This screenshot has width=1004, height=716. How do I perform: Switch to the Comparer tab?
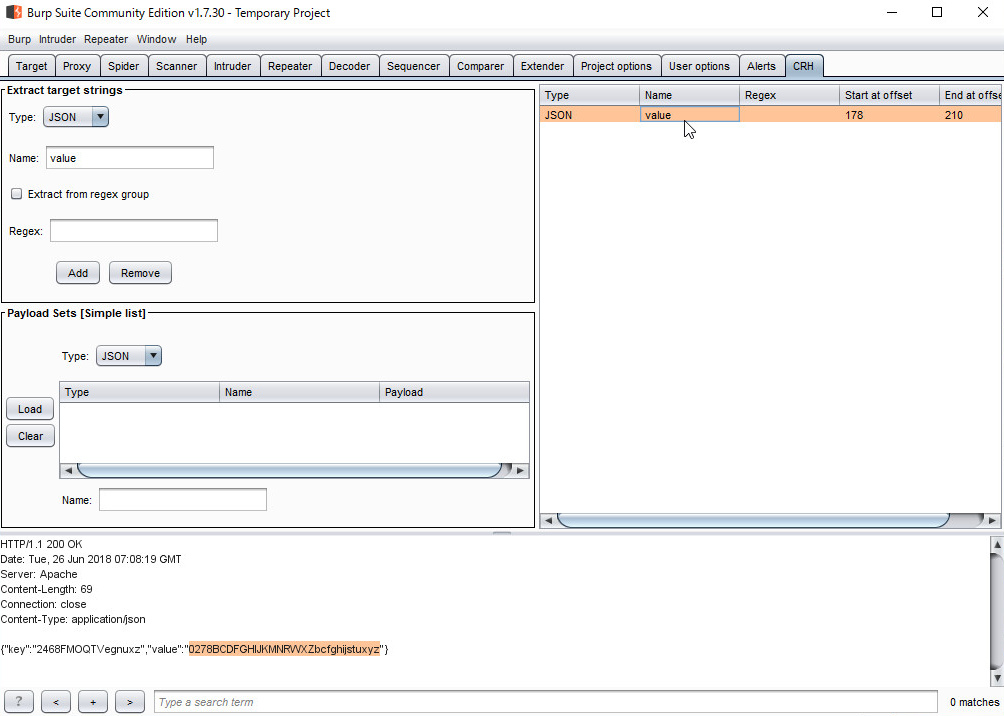480,66
